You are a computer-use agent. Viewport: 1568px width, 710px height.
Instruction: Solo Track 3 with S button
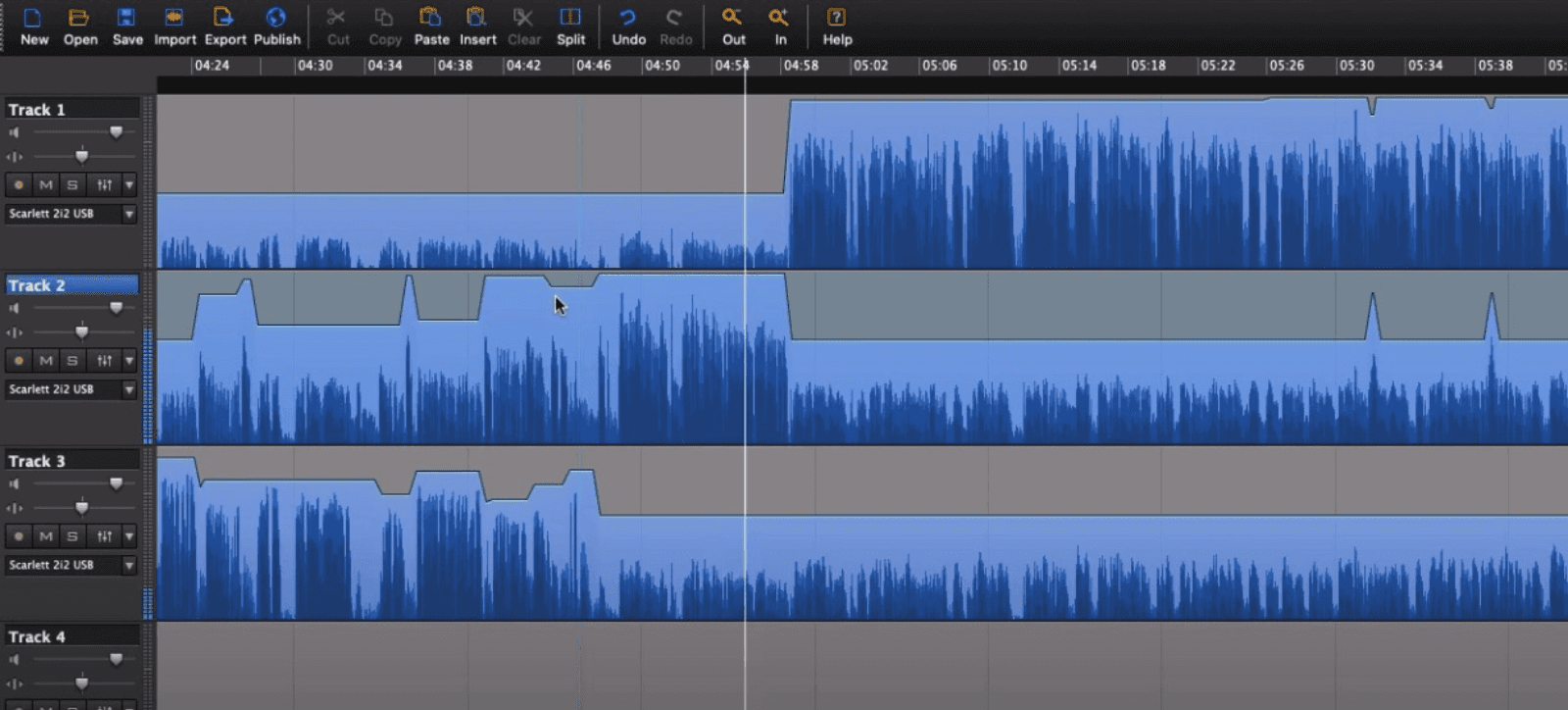(73, 536)
